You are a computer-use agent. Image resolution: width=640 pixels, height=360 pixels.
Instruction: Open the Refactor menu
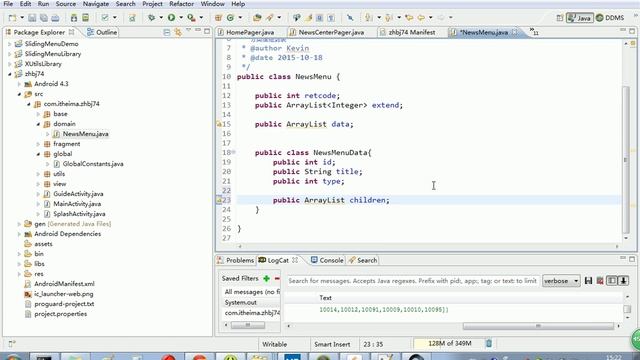pos(182,4)
